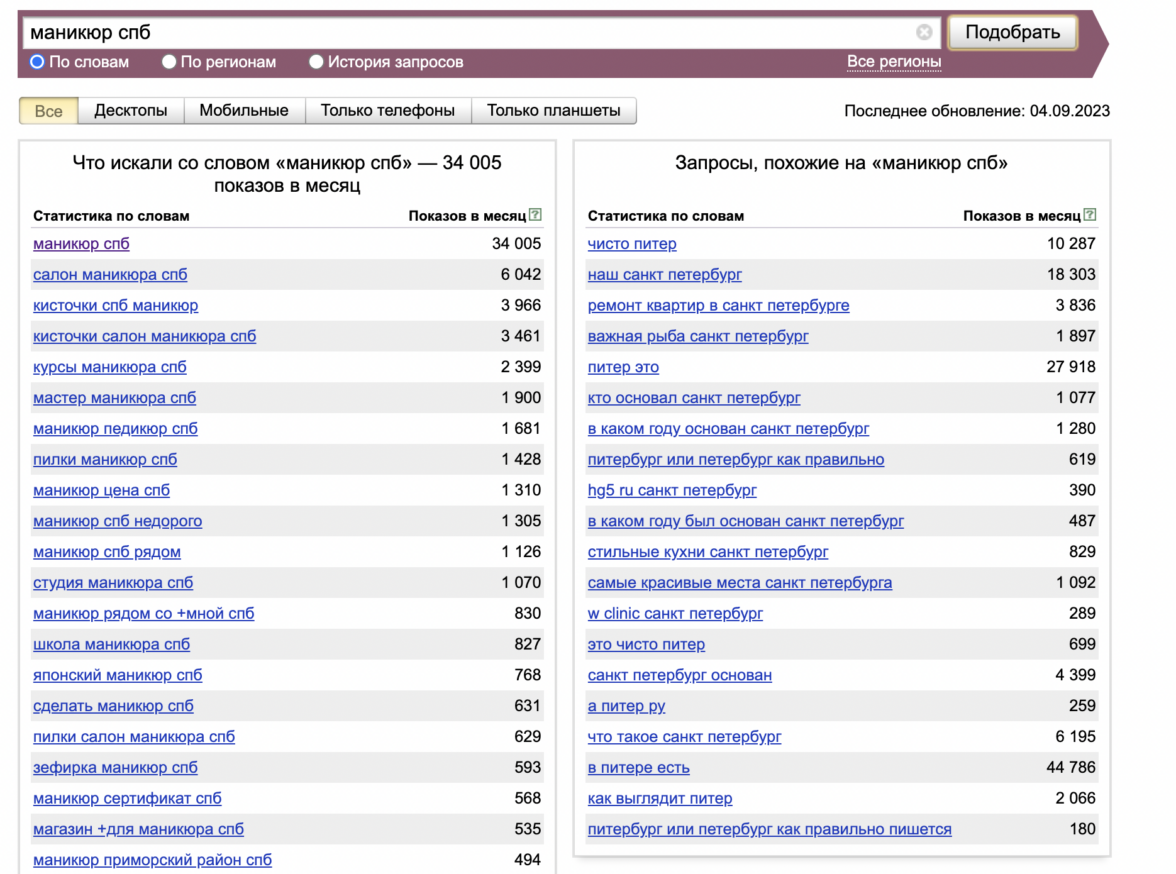1176x874 pixels.
Task: Switch to the 'Мобильные' tab
Action: pos(244,111)
